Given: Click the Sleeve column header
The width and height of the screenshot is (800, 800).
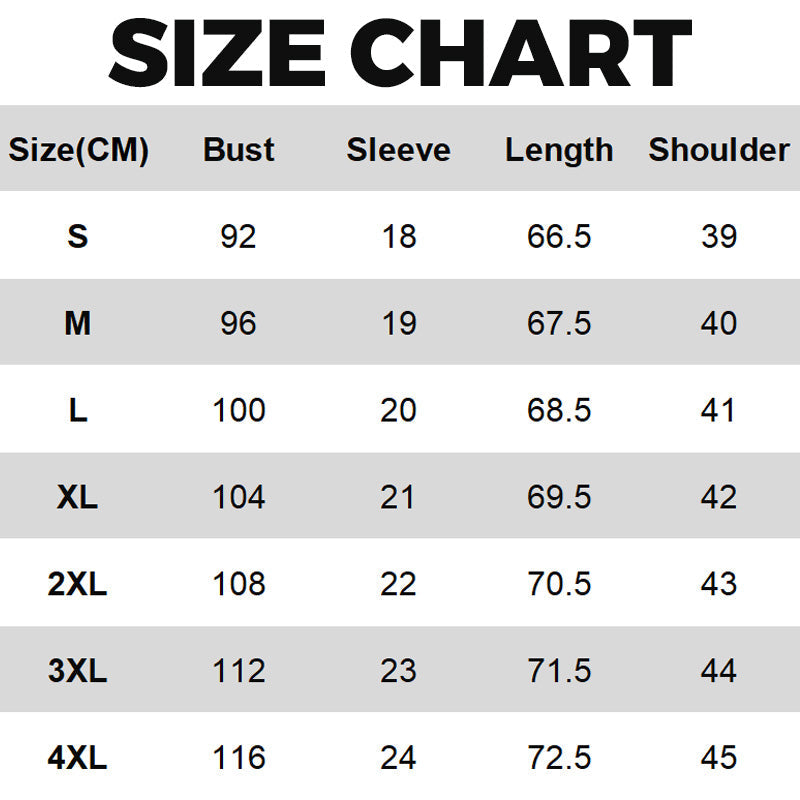Looking at the screenshot, I should [398, 150].
